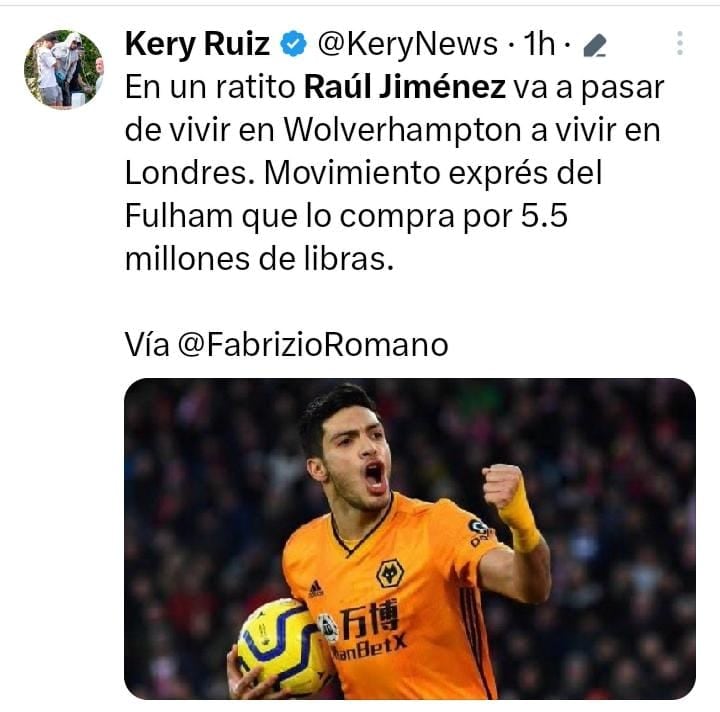Click 'Movimiento exprés del' tweet text
The width and height of the screenshot is (720, 712).
[x=433, y=174]
